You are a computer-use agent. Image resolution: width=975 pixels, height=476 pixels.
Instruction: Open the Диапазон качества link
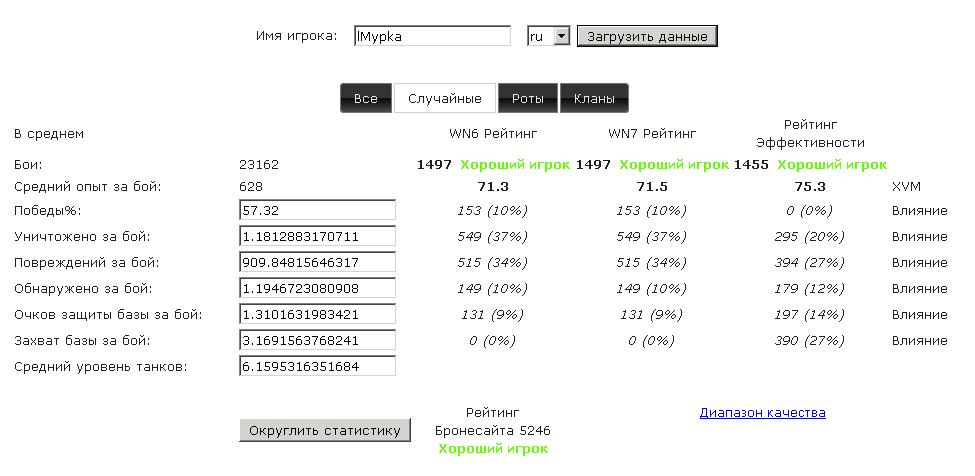tap(762, 413)
